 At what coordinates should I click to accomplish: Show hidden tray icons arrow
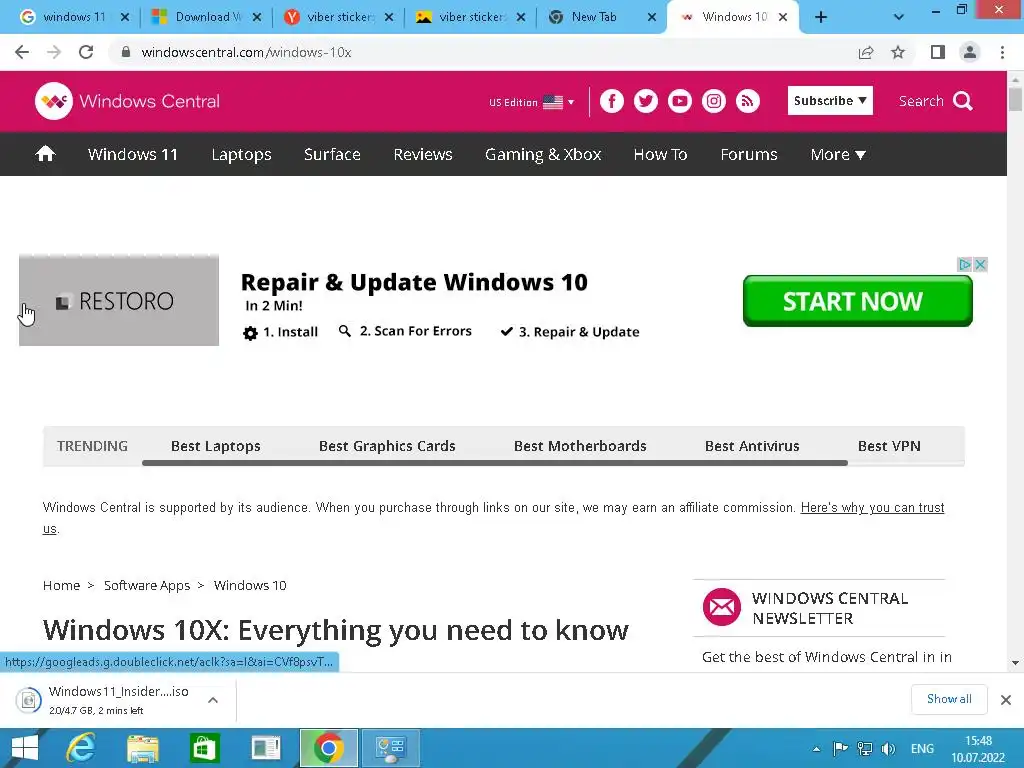pyautogui.click(x=816, y=749)
